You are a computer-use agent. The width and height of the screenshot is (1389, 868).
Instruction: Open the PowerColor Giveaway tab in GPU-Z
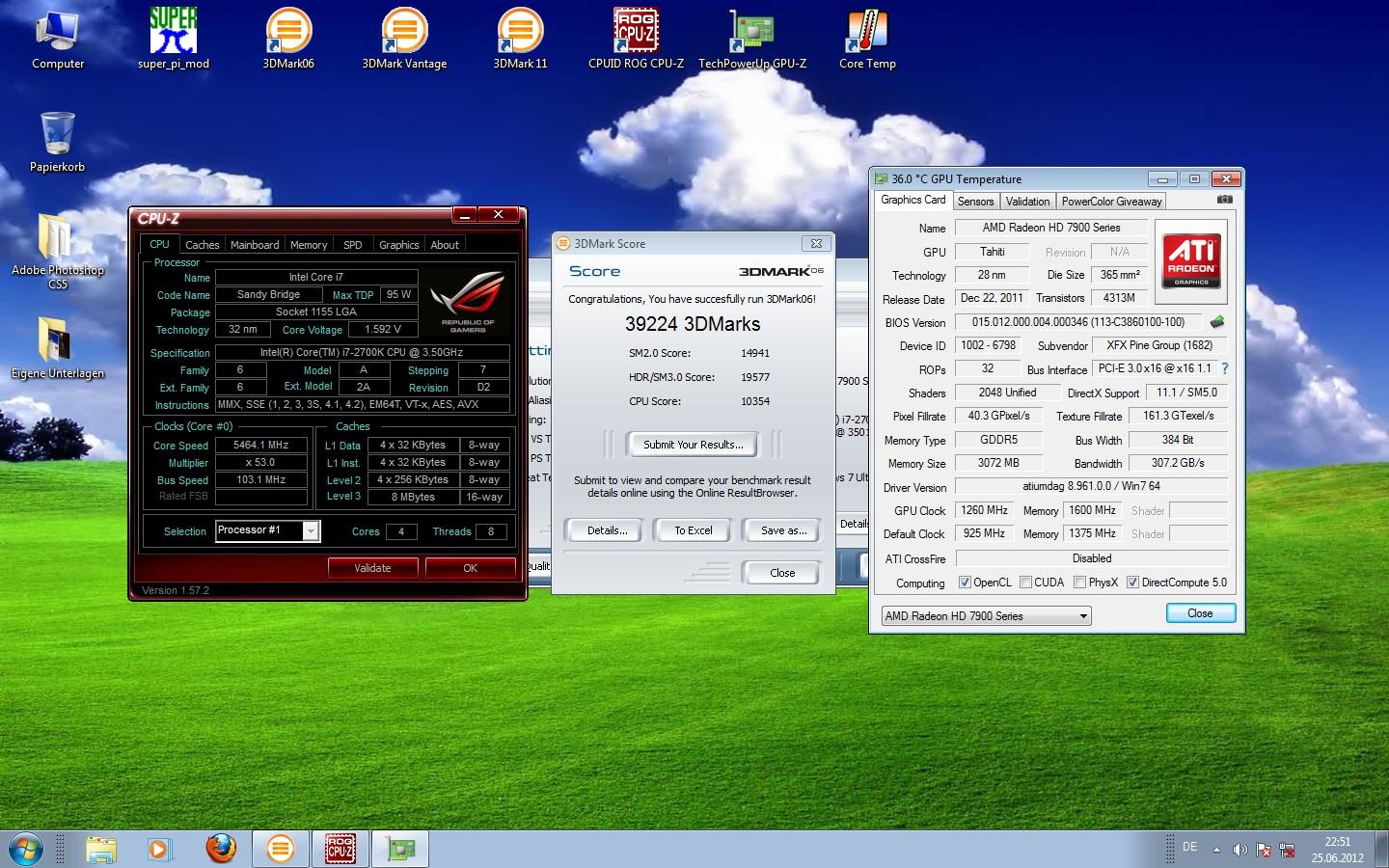click(1112, 202)
